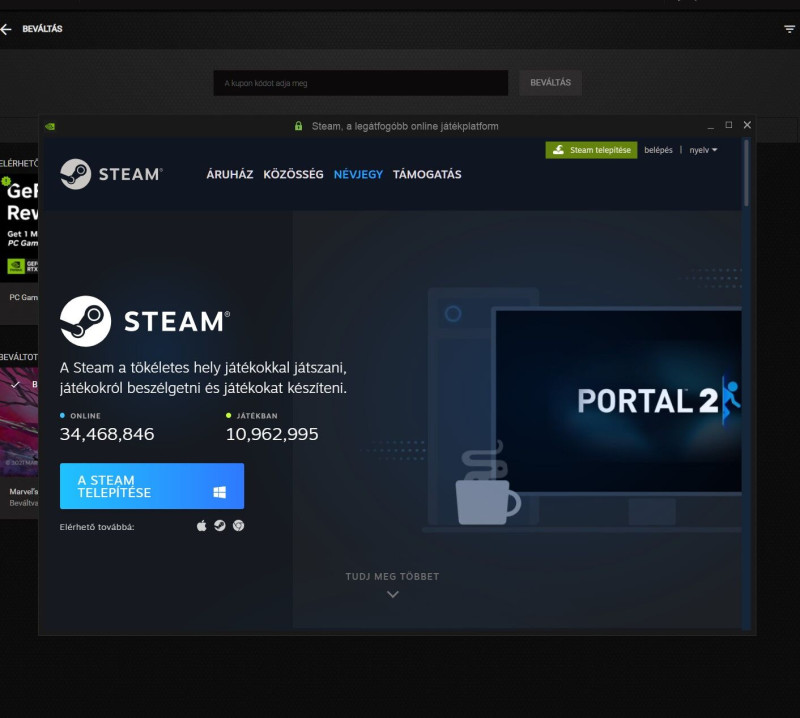Click the belépés login link
Viewport: 800px width, 718px height.
tap(658, 150)
